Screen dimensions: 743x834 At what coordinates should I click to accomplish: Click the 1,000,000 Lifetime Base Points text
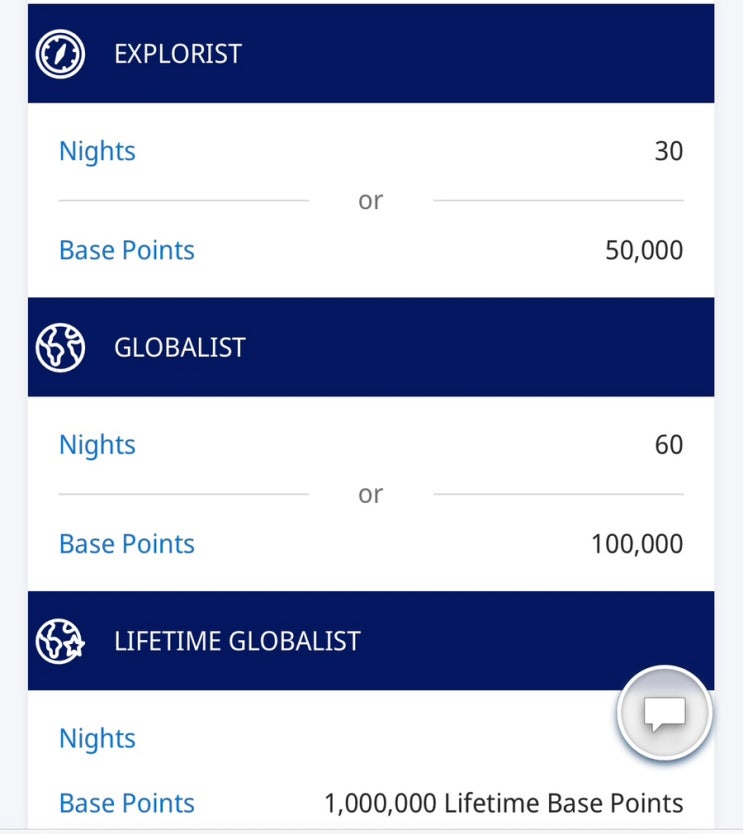pos(504,803)
